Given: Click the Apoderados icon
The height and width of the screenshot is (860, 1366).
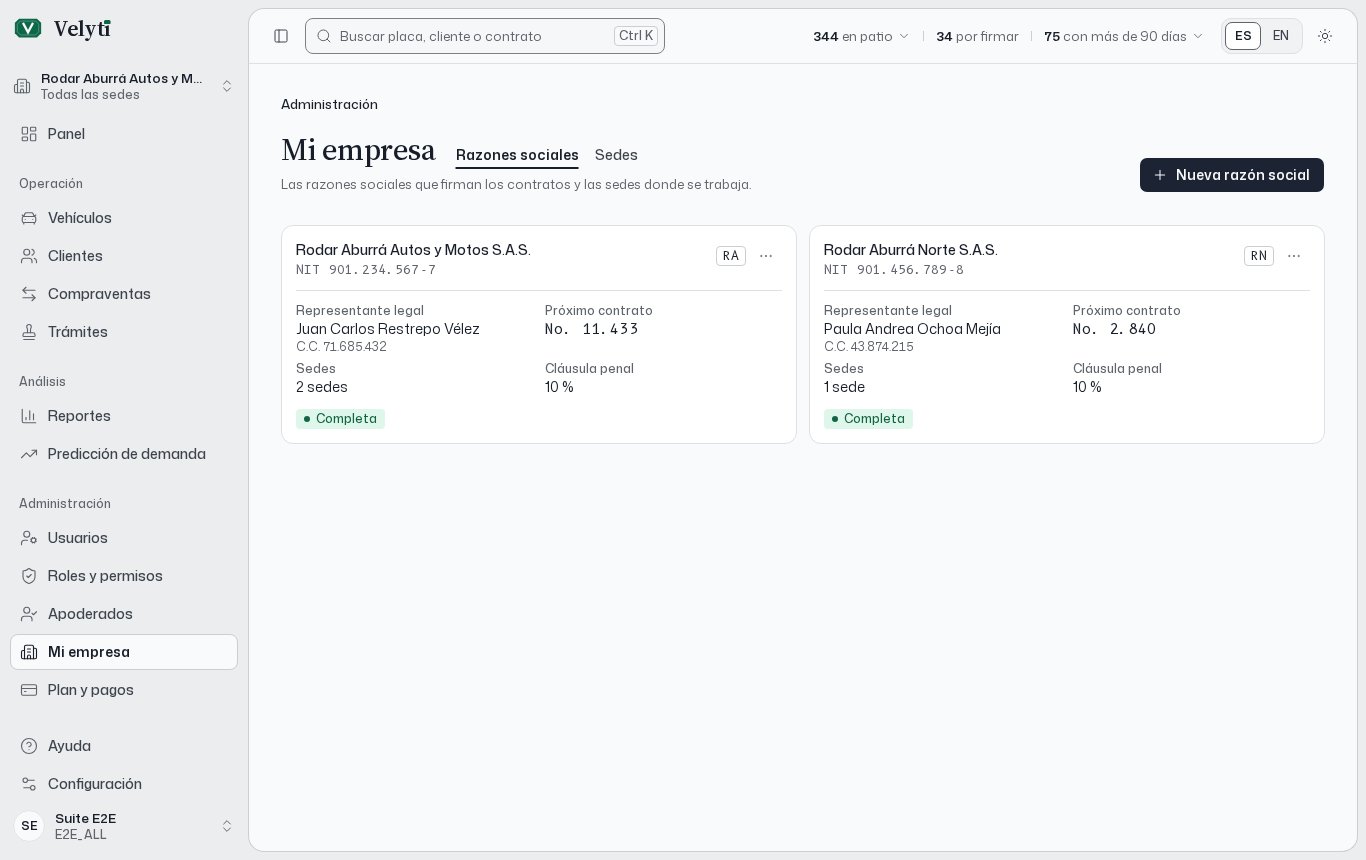Looking at the screenshot, I should point(29,614).
